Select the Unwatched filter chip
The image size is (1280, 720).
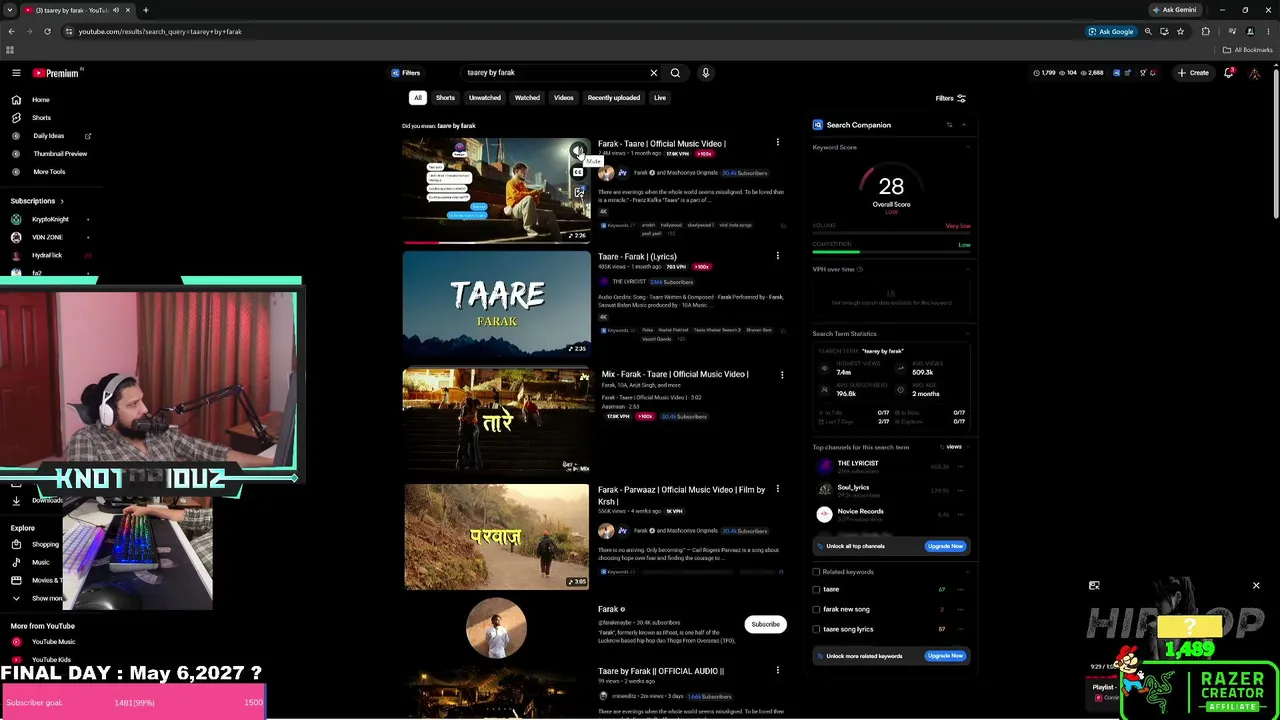[485, 98]
